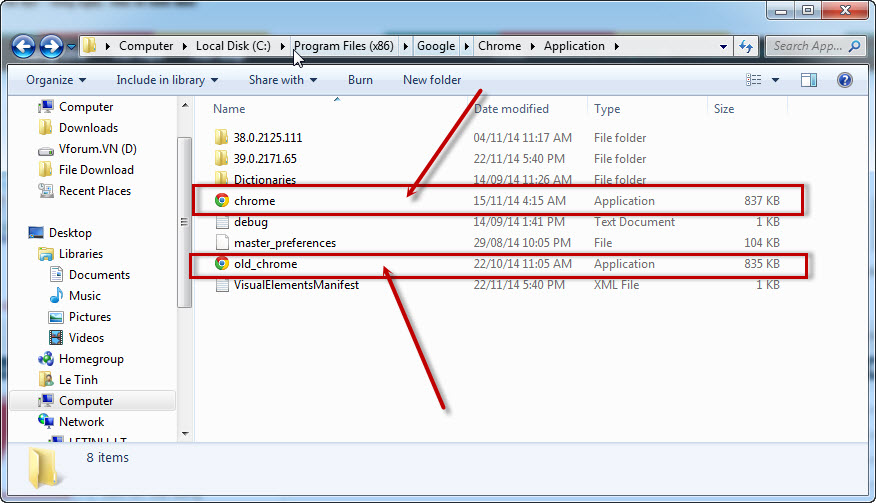876x503 pixels.
Task: Click Application breadcrumb segment
Action: click(x=574, y=46)
